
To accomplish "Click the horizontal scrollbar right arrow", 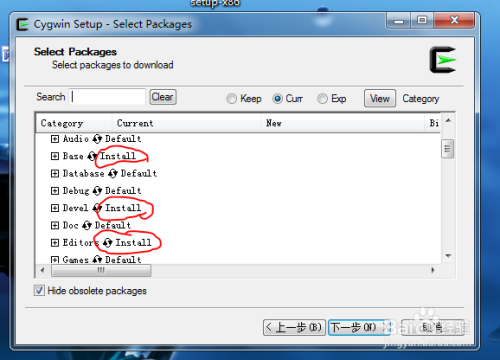I will point(433,270).
